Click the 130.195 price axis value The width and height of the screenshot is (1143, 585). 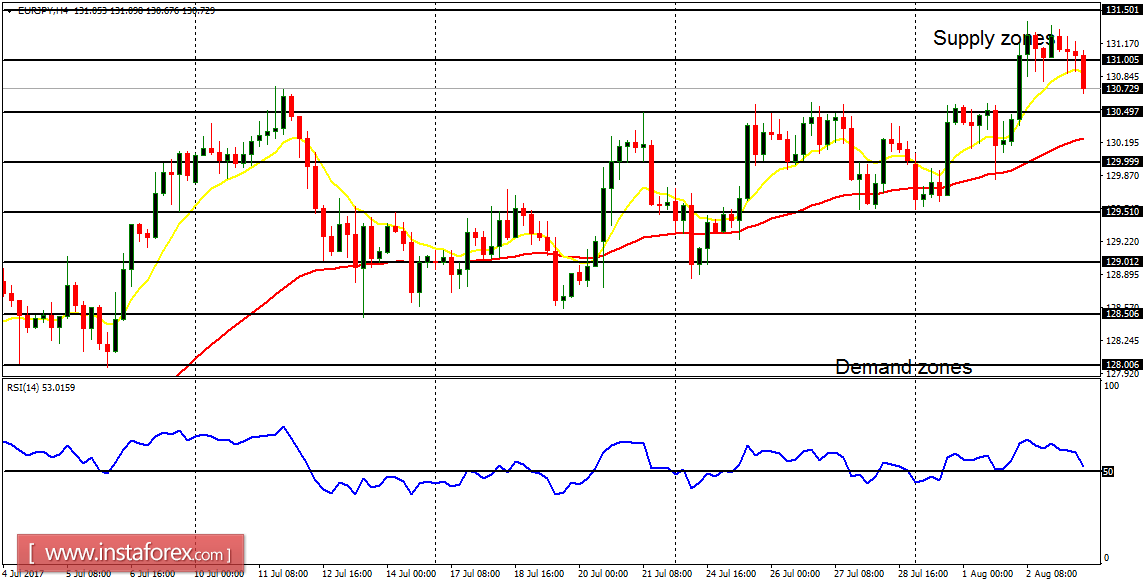1121,143
